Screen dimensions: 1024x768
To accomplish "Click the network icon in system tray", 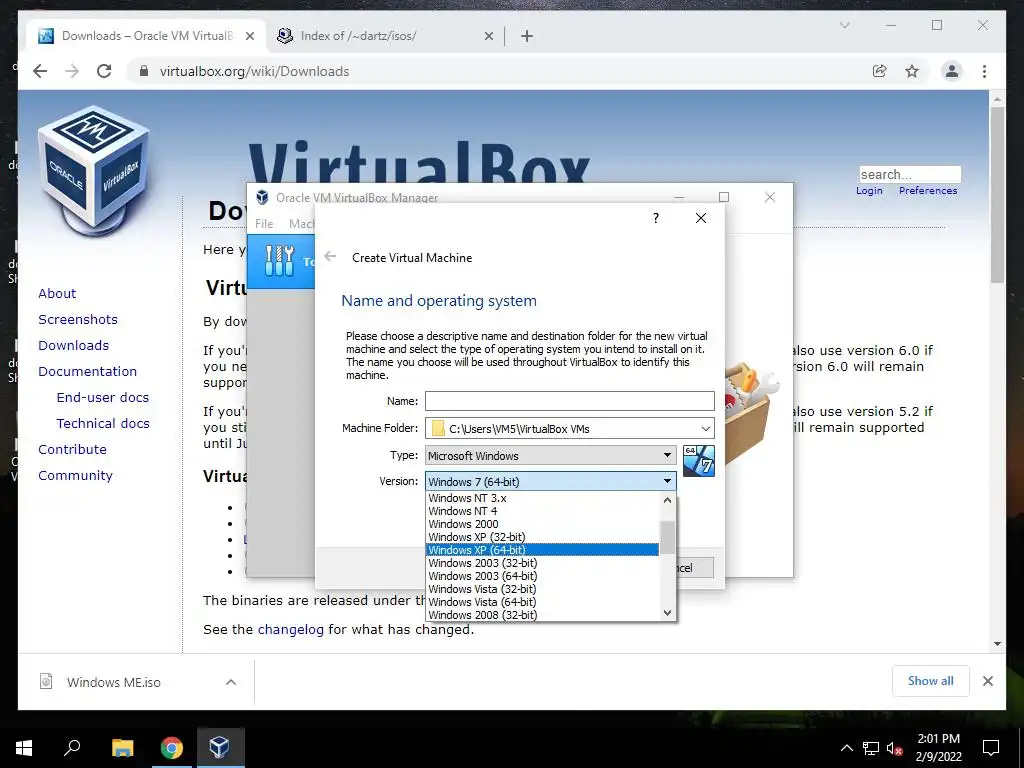I will 871,748.
